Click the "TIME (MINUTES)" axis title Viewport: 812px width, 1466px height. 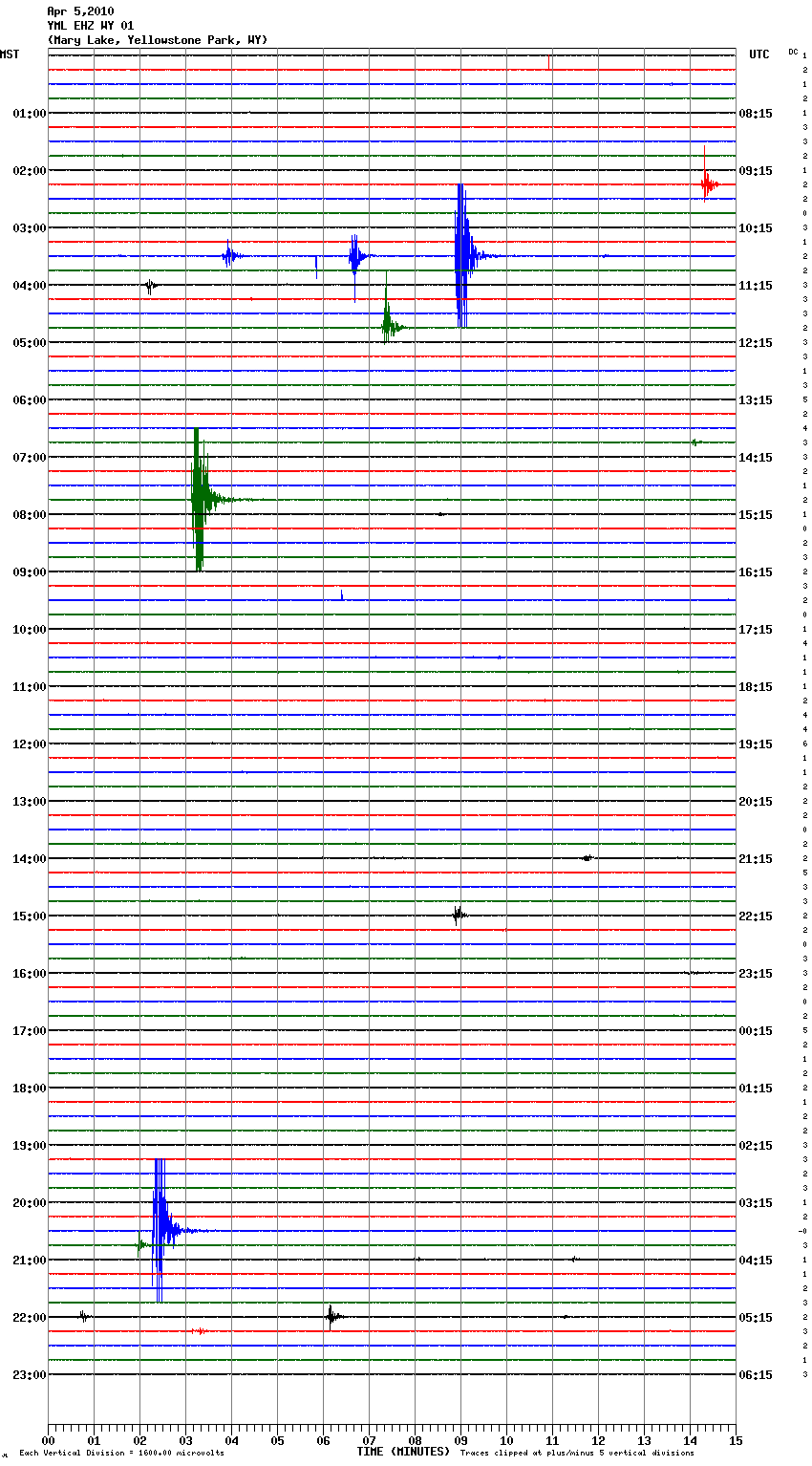(403, 1452)
